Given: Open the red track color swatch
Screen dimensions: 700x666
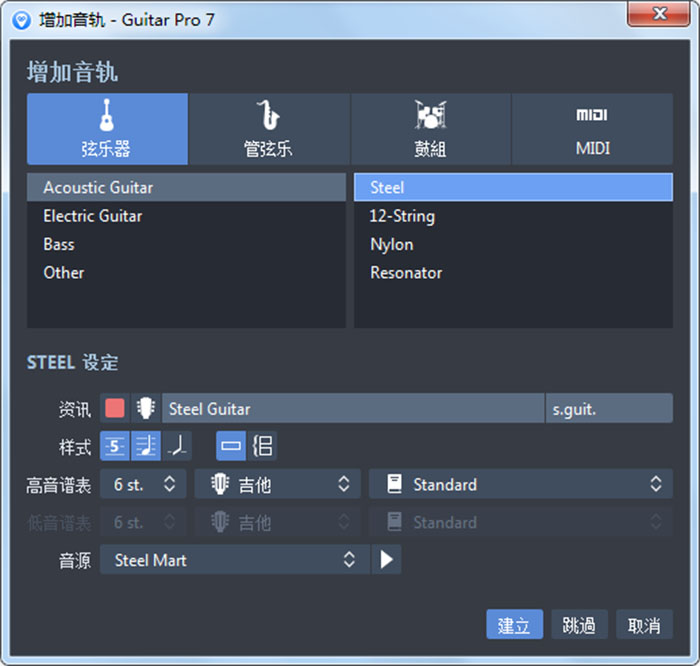Looking at the screenshot, I should coord(115,408).
